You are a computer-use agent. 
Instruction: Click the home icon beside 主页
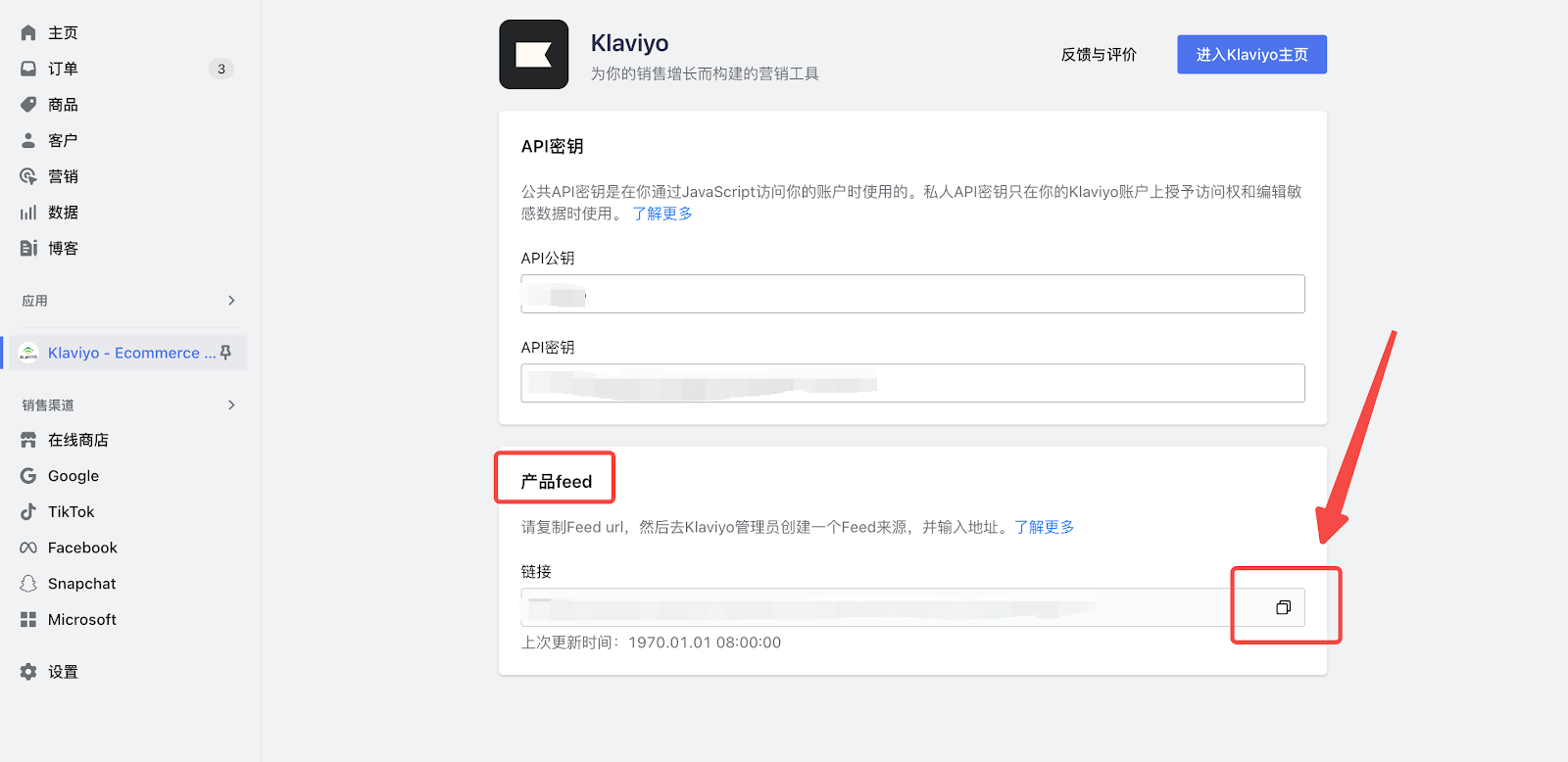click(x=28, y=32)
